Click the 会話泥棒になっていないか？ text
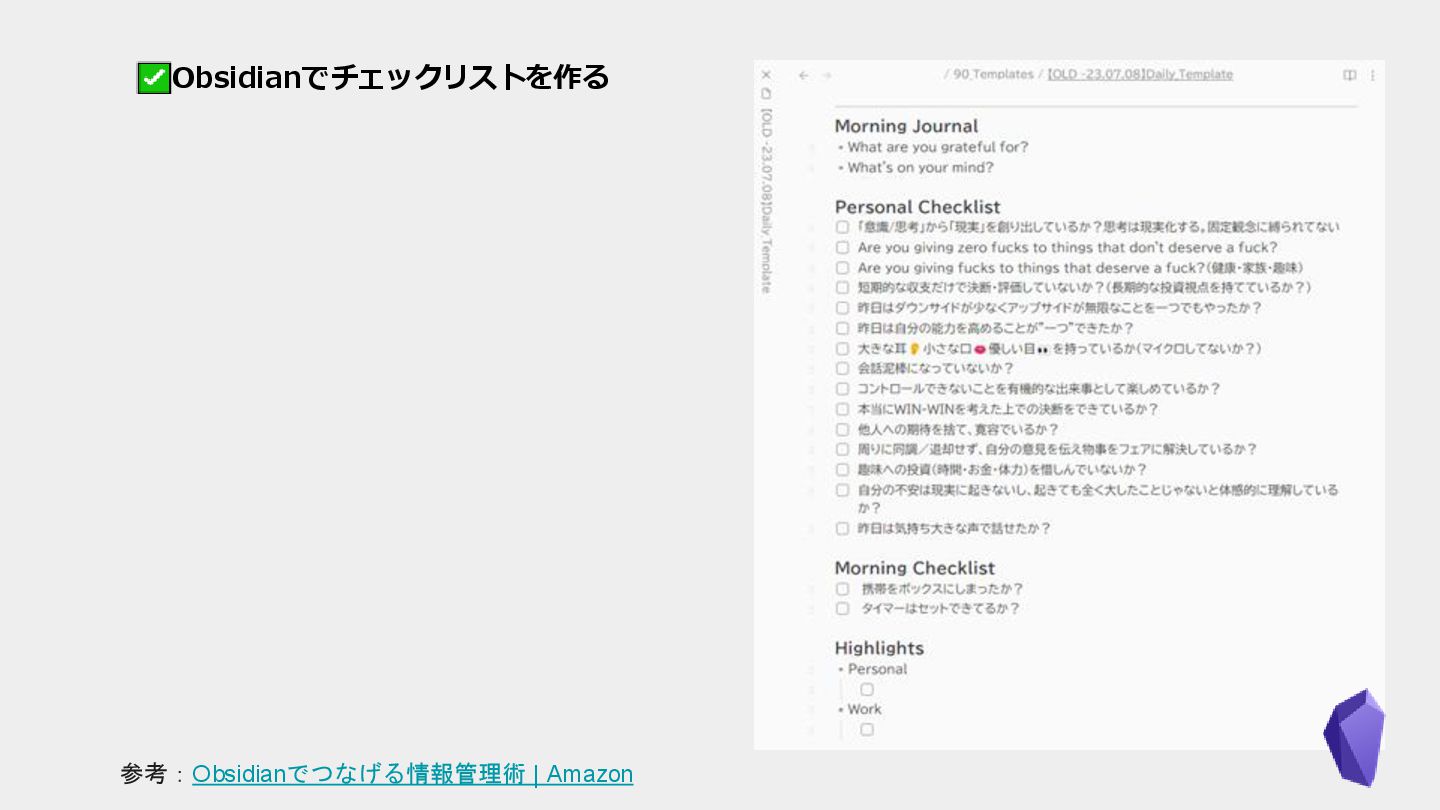1440x810 pixels. click(935, 369)
